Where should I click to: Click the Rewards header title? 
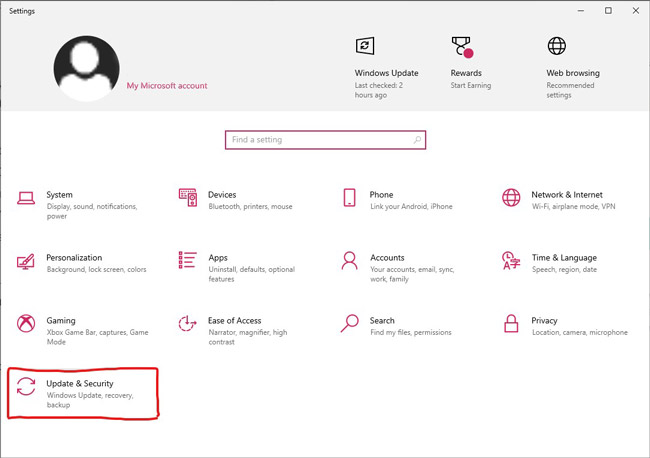tap(466, 73)
